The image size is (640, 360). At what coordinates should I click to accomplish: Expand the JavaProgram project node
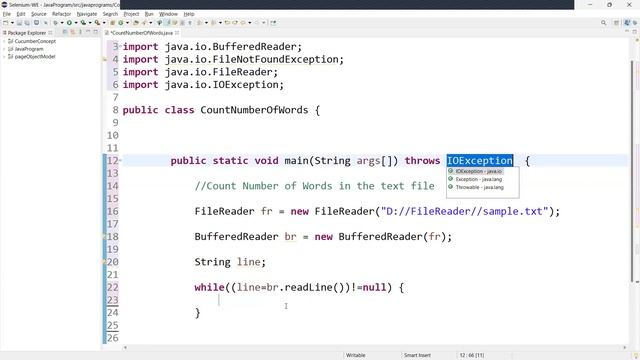point(4,49)
